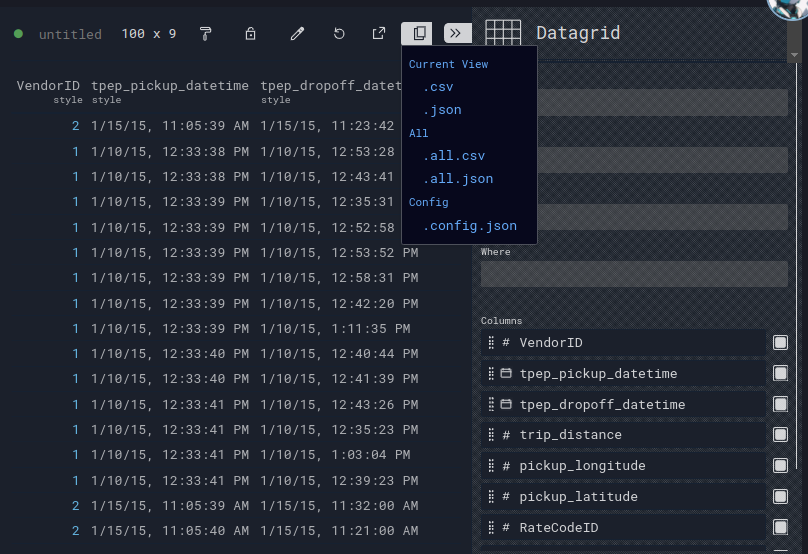This screenshot has width=808, height=554.
Task: Toggle the tpep_pickup_datetime column checkbox
Action: (780, 373)
